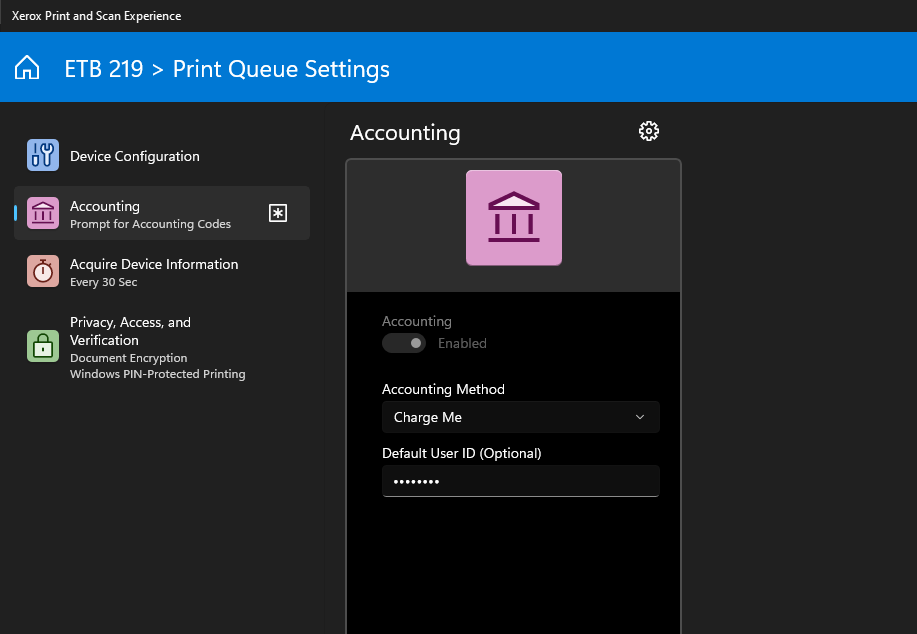Image resolution: width=917 pixels, height=634 pixels.
Task: Click the green Privacy padlock icon
Action: tap(43, 346)
